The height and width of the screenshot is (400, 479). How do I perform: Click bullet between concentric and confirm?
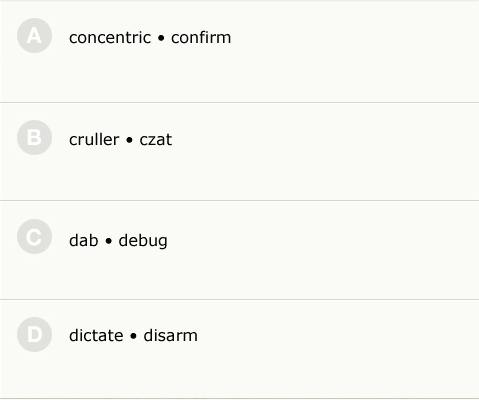click(x=161, y=38)
